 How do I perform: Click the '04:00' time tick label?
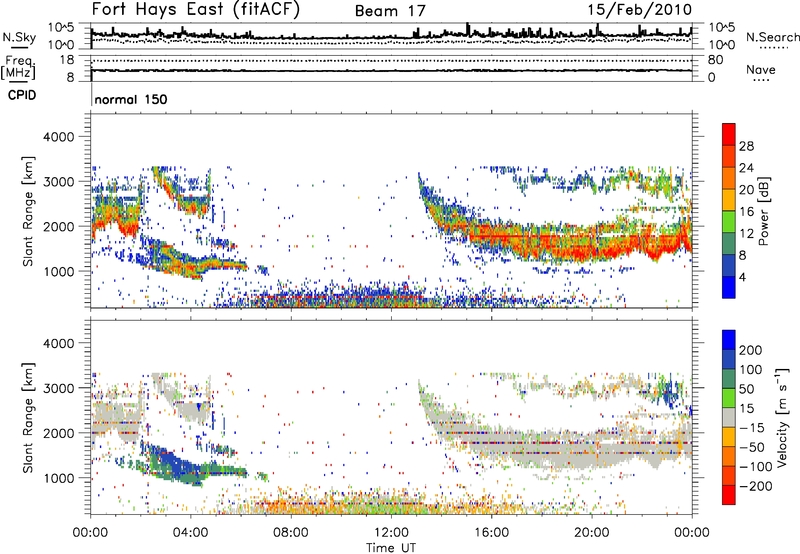tap(190, 533)
